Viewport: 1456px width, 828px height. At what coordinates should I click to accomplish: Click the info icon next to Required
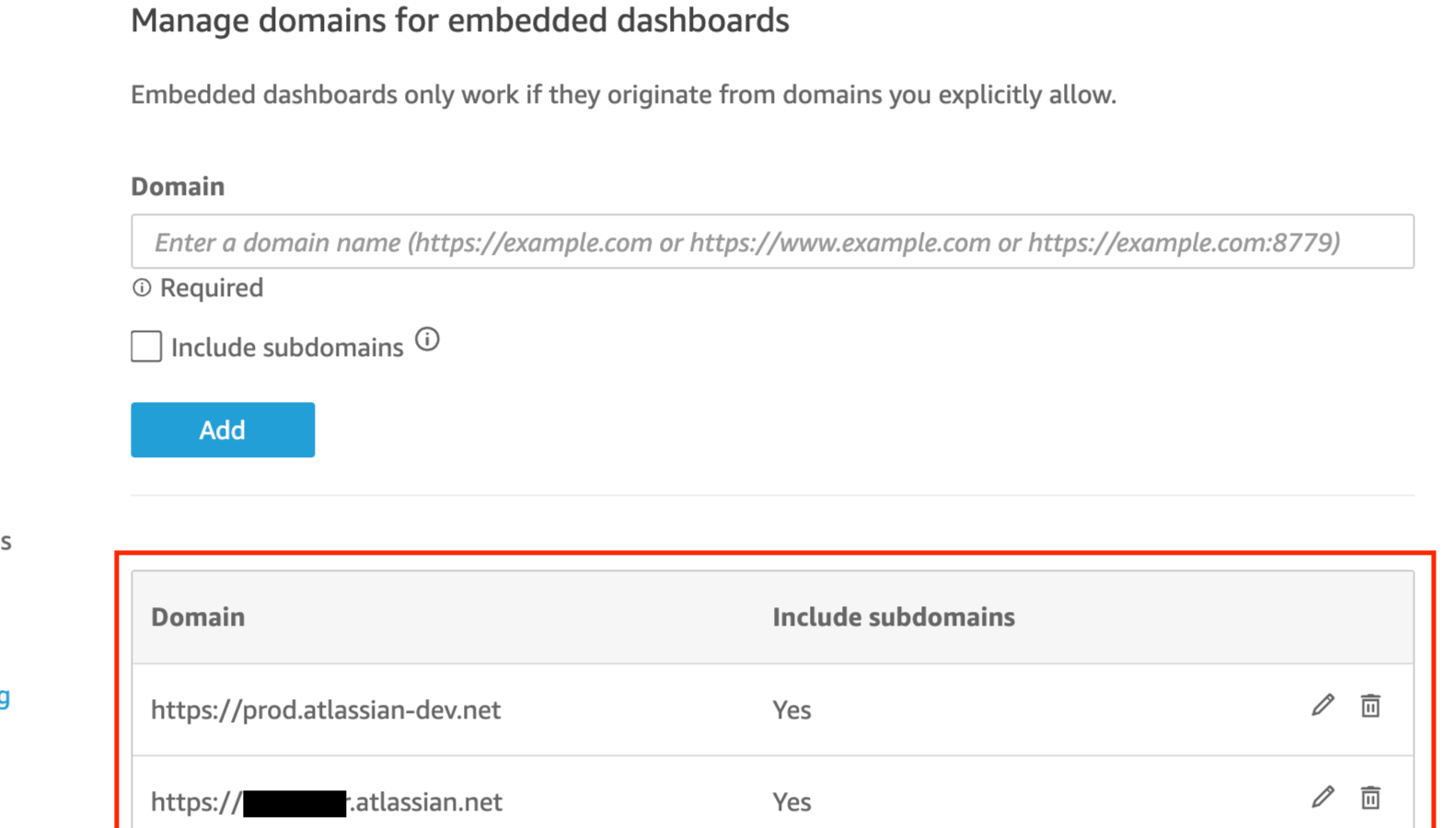142,288
